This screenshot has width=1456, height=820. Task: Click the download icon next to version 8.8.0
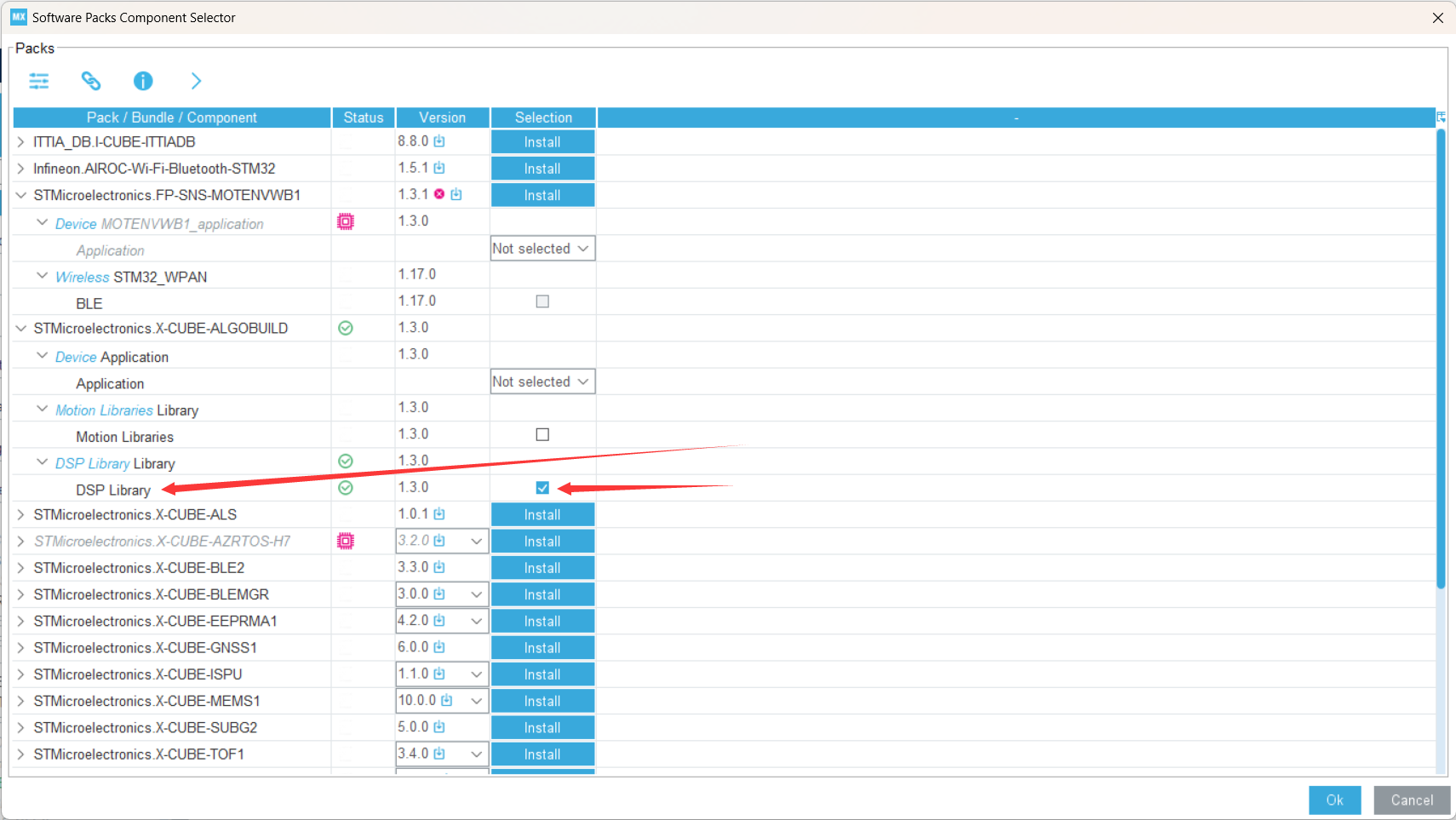(439, 140)
